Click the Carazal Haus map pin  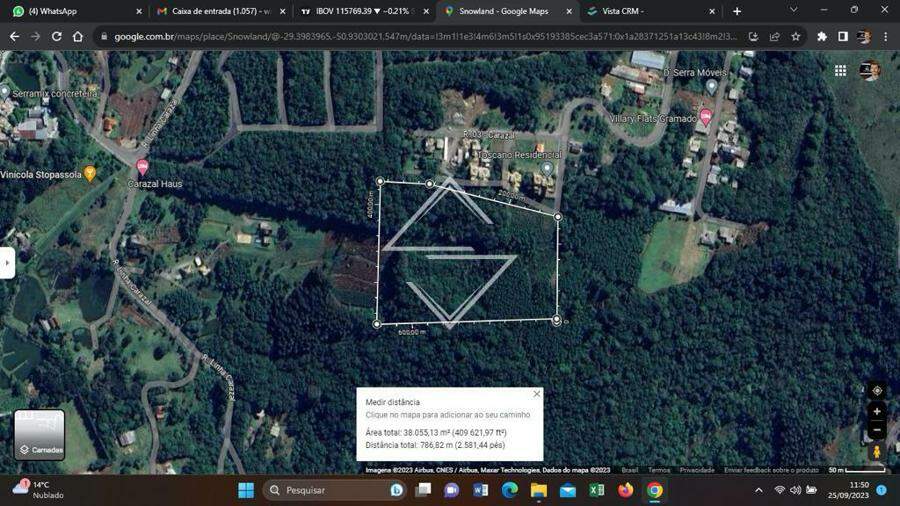pyautogui.click(x=142, y=168)
